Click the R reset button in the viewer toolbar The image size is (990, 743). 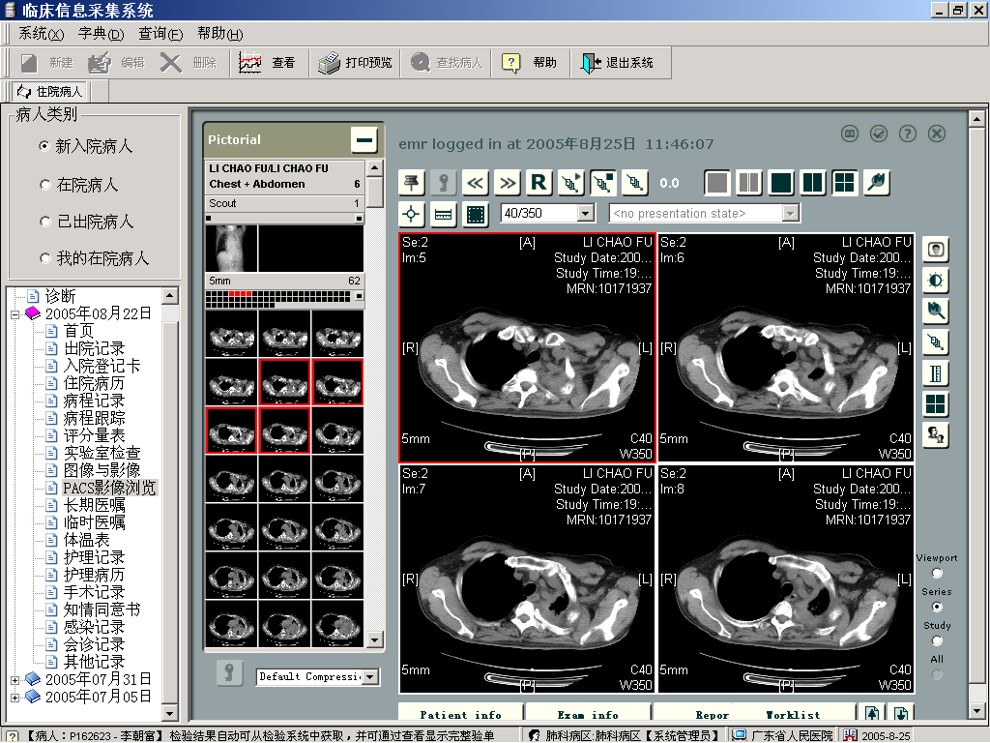tap(539, 183)
